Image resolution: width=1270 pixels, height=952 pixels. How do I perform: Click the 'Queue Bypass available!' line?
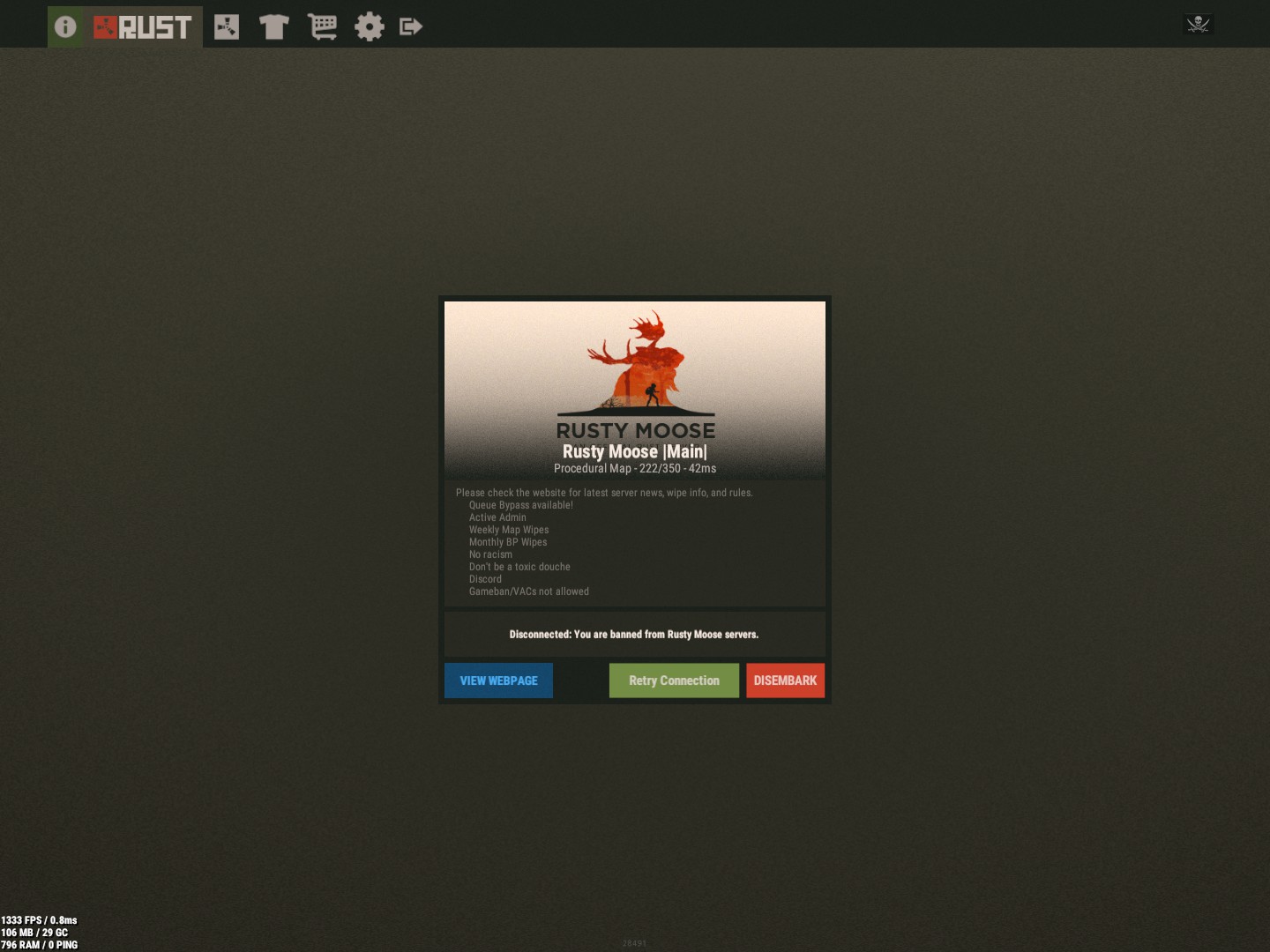[521, 505]
